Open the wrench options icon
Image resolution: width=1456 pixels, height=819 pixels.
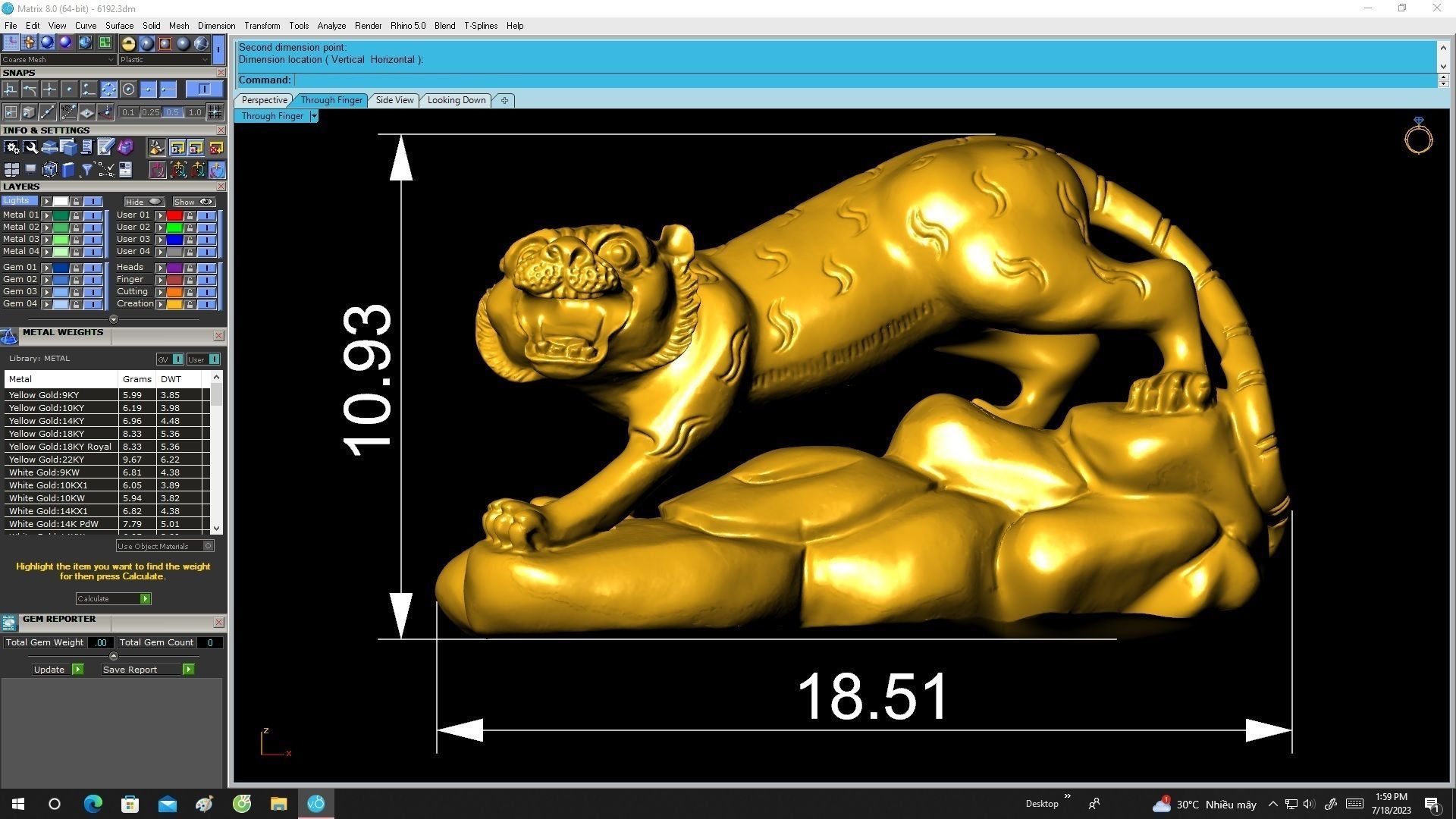tap(30, 148)
